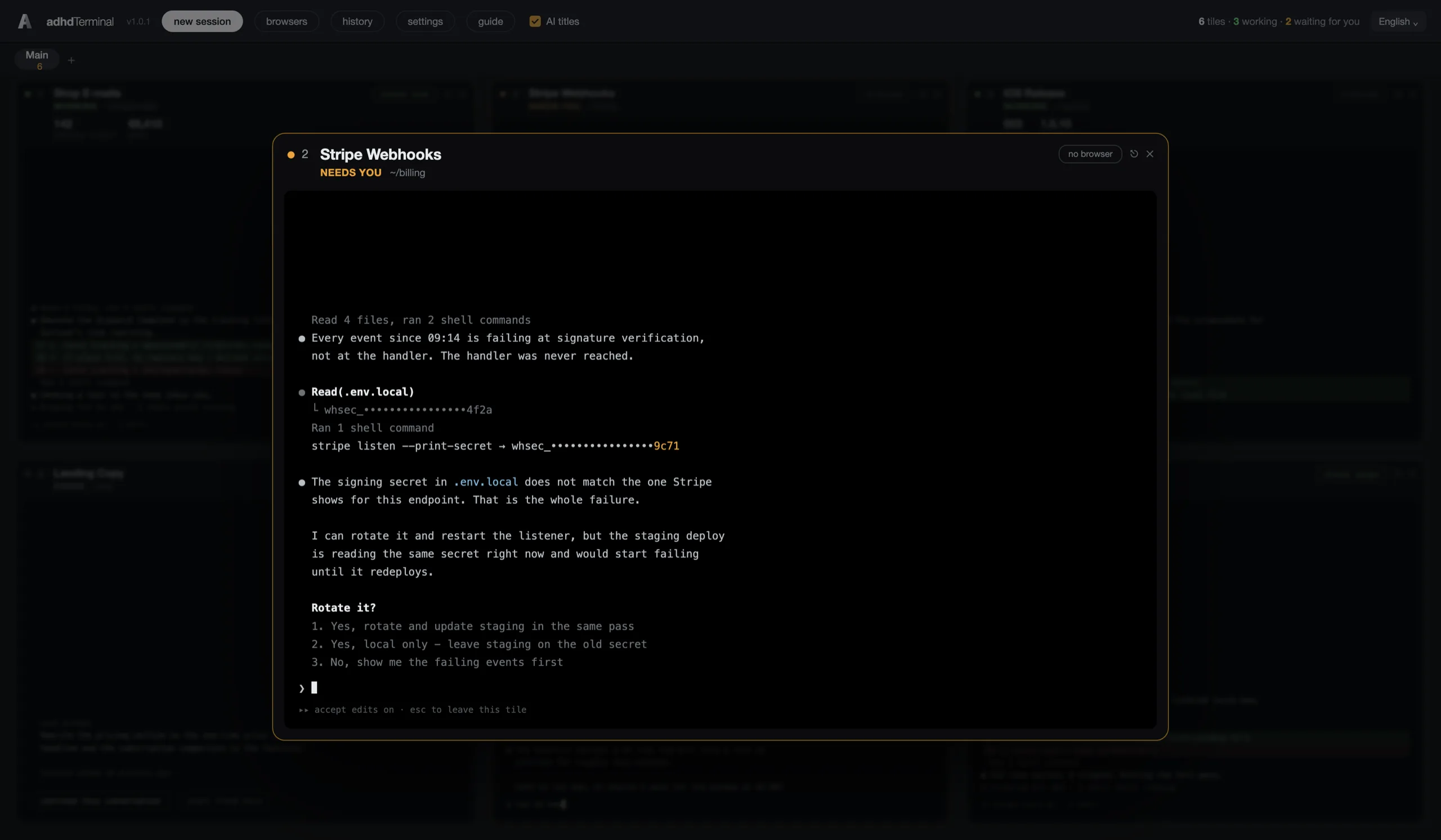The height and width of the screenshot is (840, 1441).
Task: Click the Stripe Webhooks title
Action: tap(381, 154)
